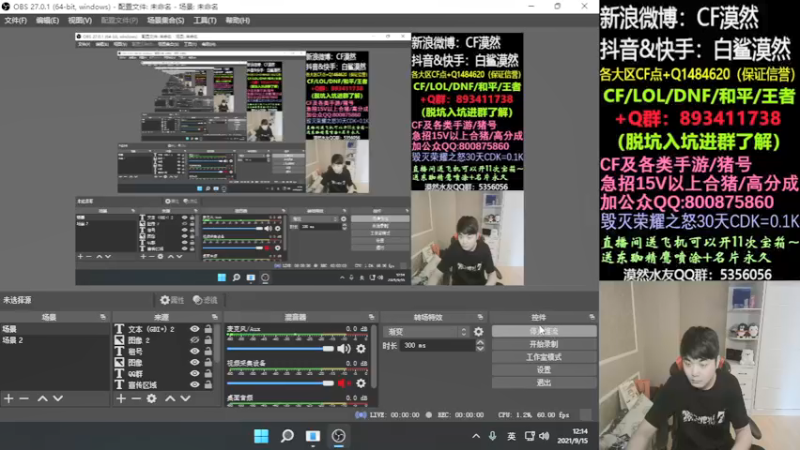Pop out the 转场特效 dock
Image resolution: width=800 pixels, height=450 pixels.
[x=480, y=317]
